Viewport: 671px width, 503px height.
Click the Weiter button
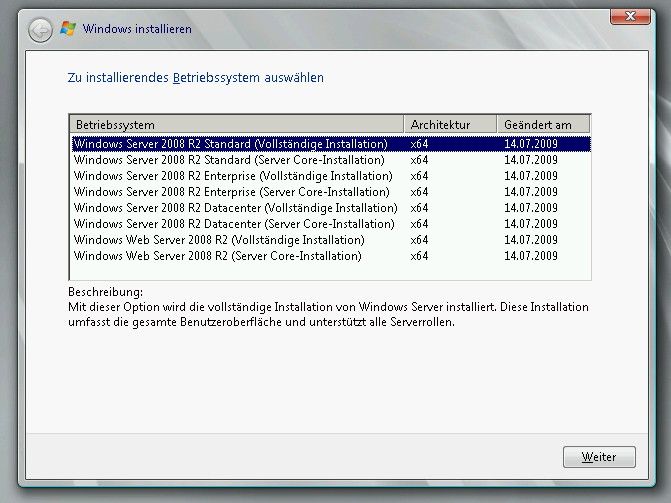point(599,457)
